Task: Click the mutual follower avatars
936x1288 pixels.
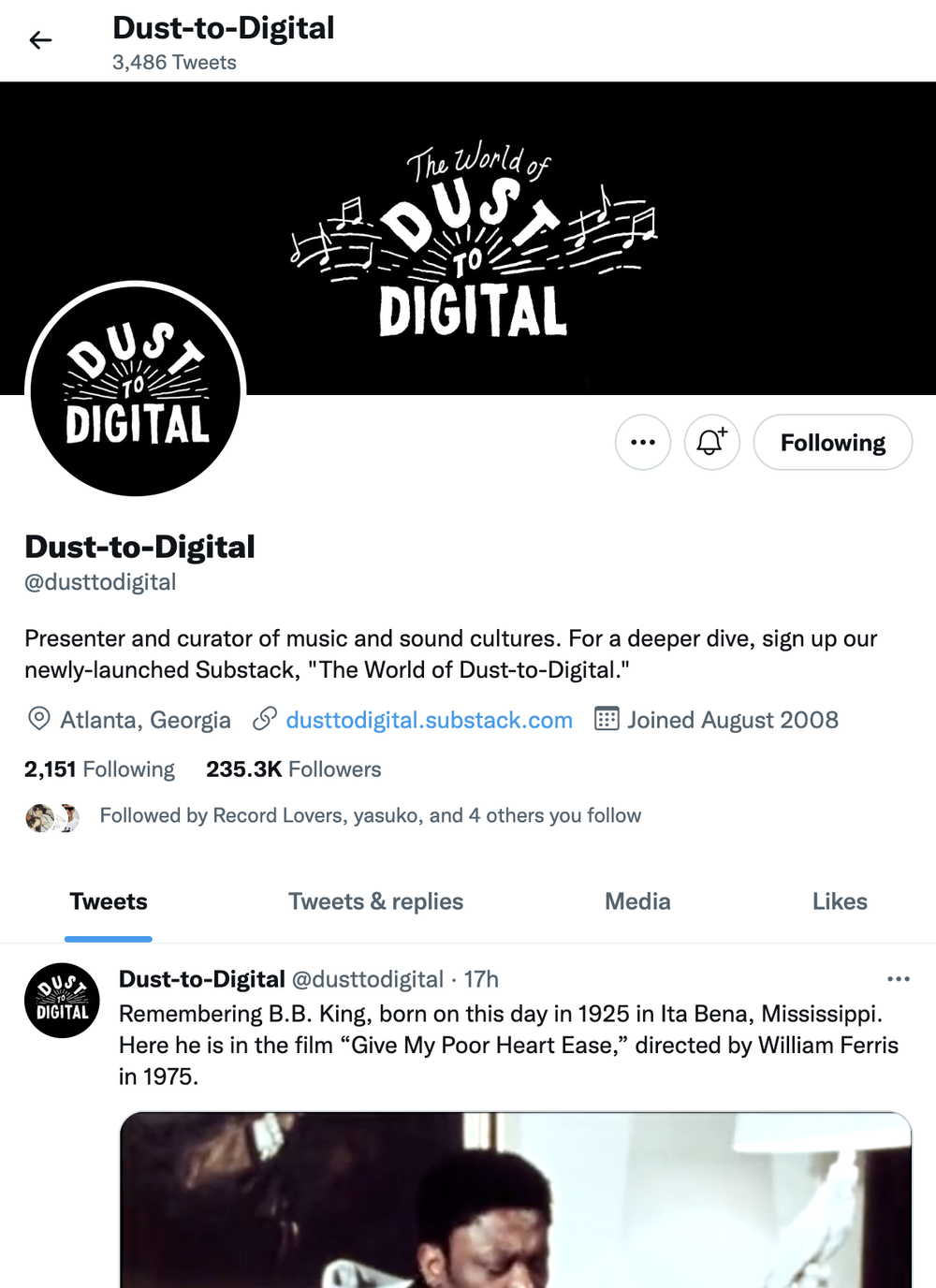Action: click(x=52, y=817)
